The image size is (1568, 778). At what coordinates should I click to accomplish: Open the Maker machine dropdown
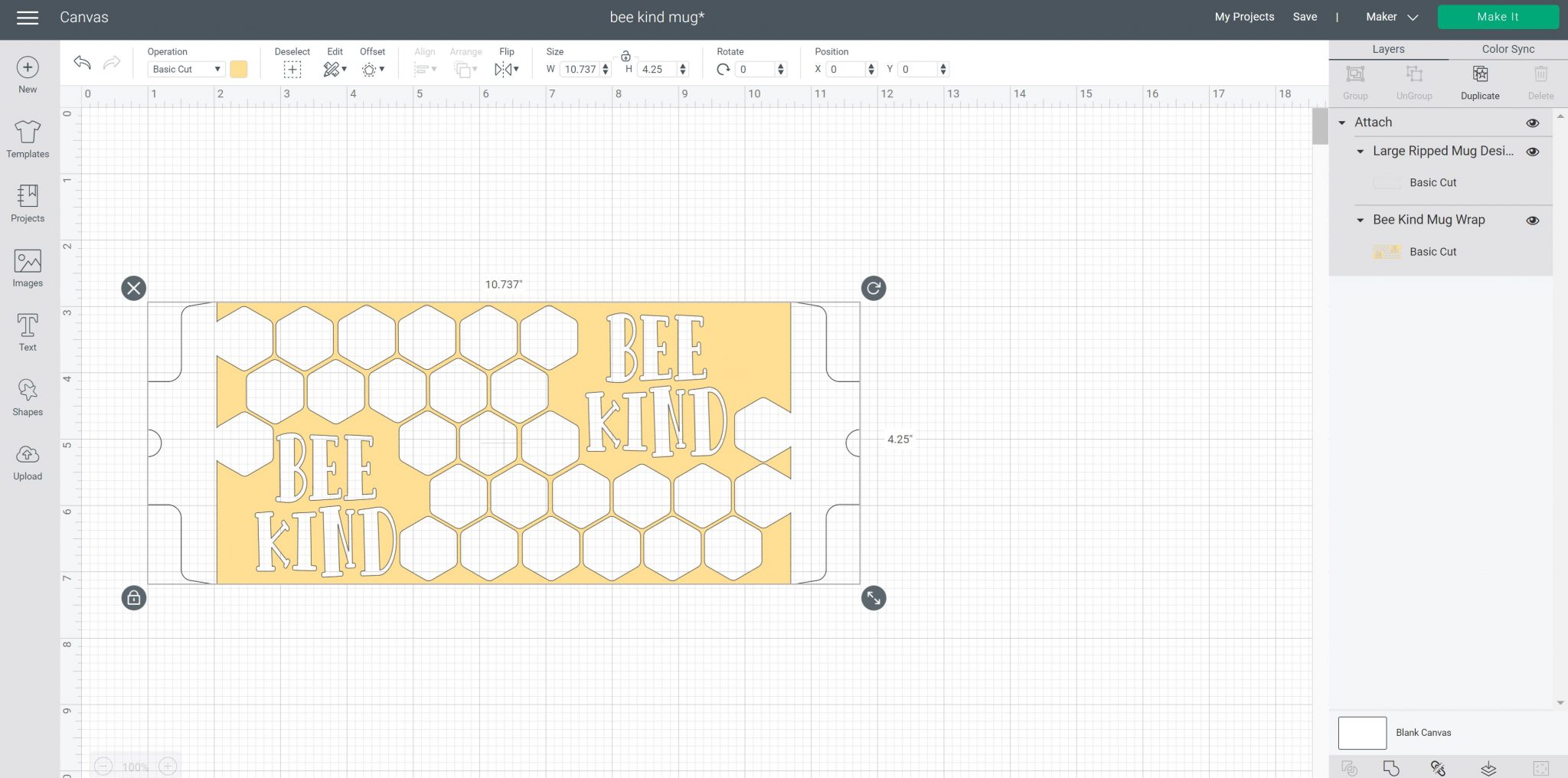(x=1391, y=17)
